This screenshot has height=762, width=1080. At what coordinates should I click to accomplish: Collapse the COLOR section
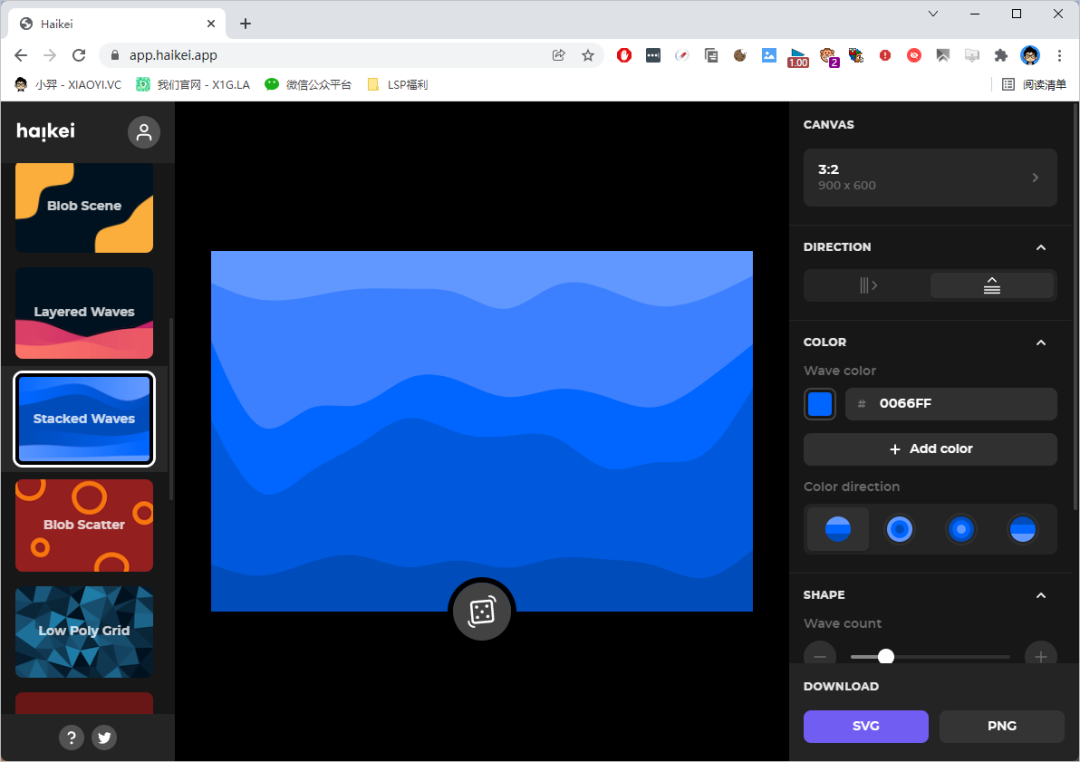pos(1041,342)
